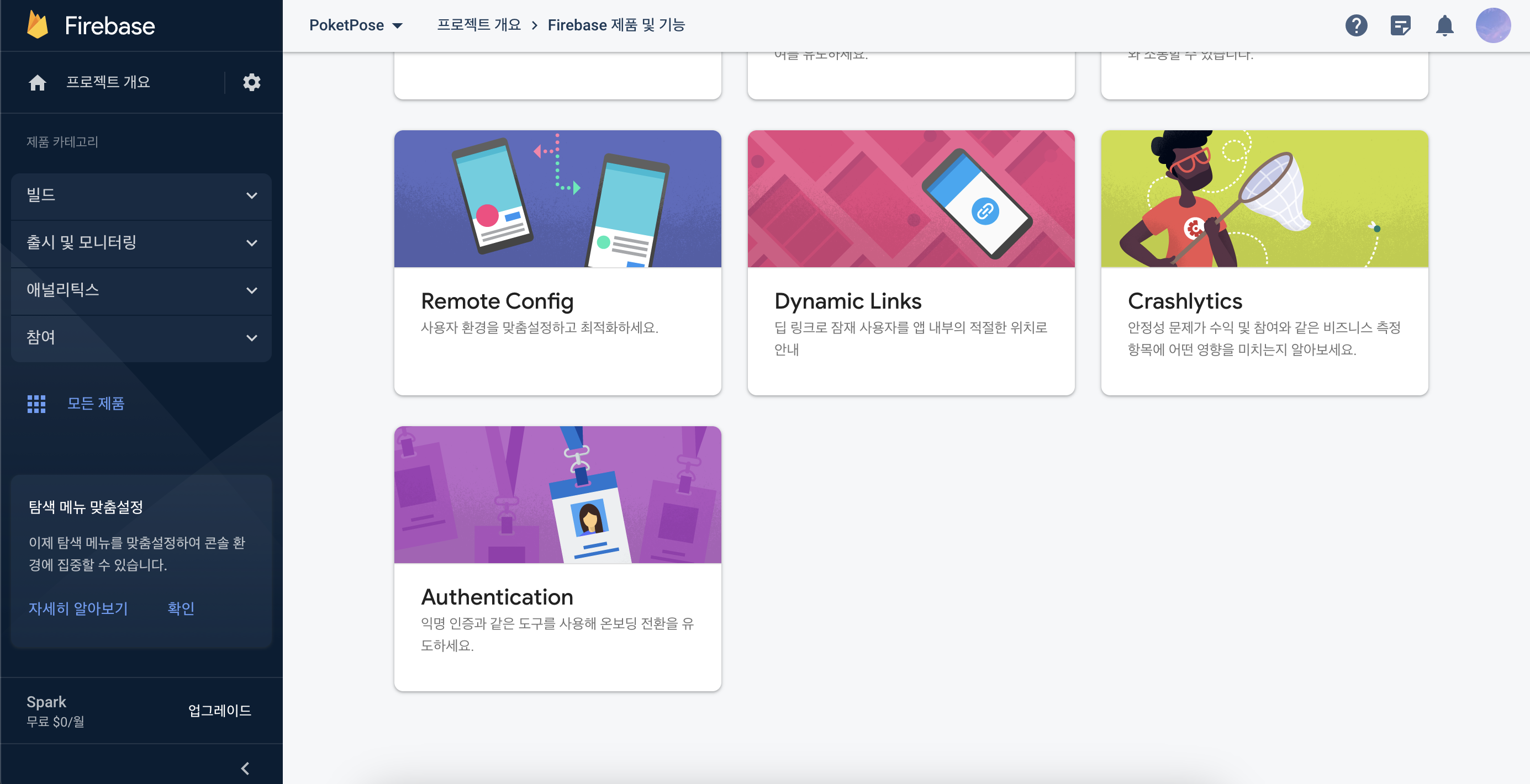Viewport: 1530px width, 784px height.
Task: Open the user account avatar
Action: click(1493, 25)
